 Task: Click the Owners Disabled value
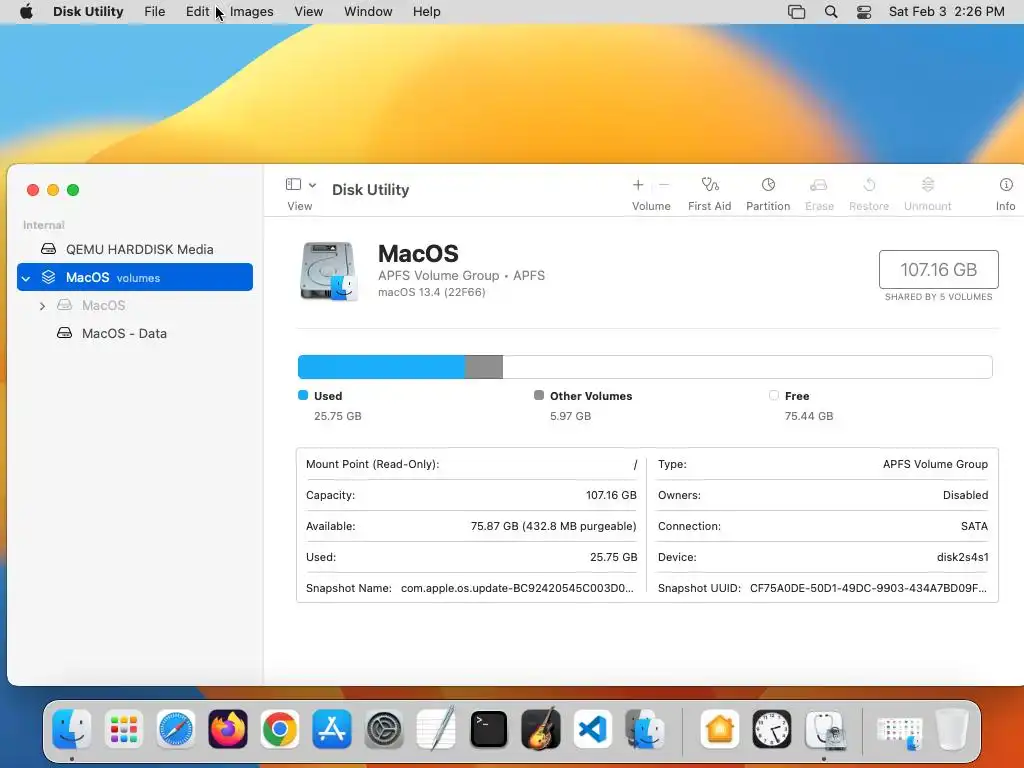(965, 495)
